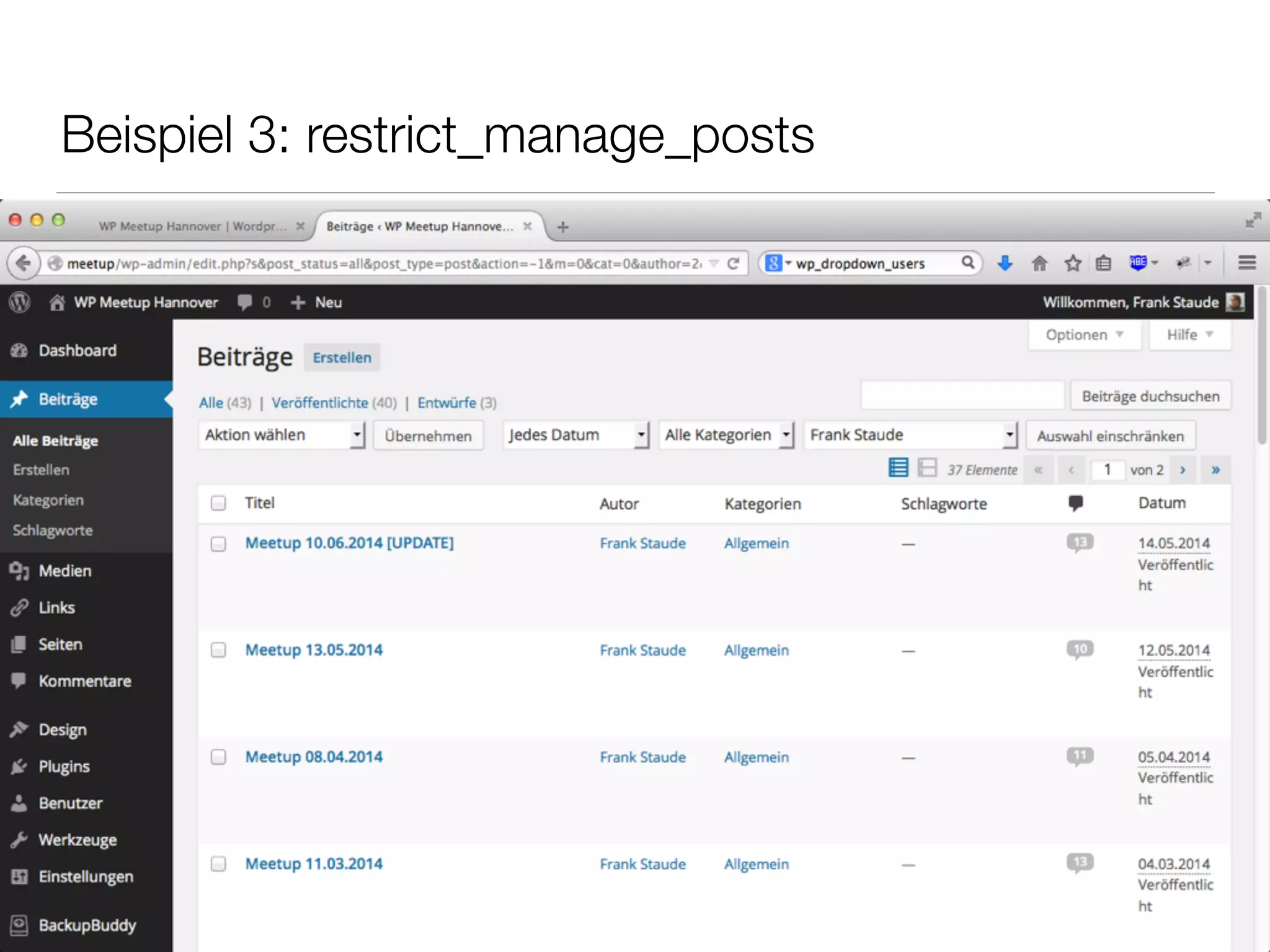Open BackupBuddy in the sidebar

[x=86, y=925]
